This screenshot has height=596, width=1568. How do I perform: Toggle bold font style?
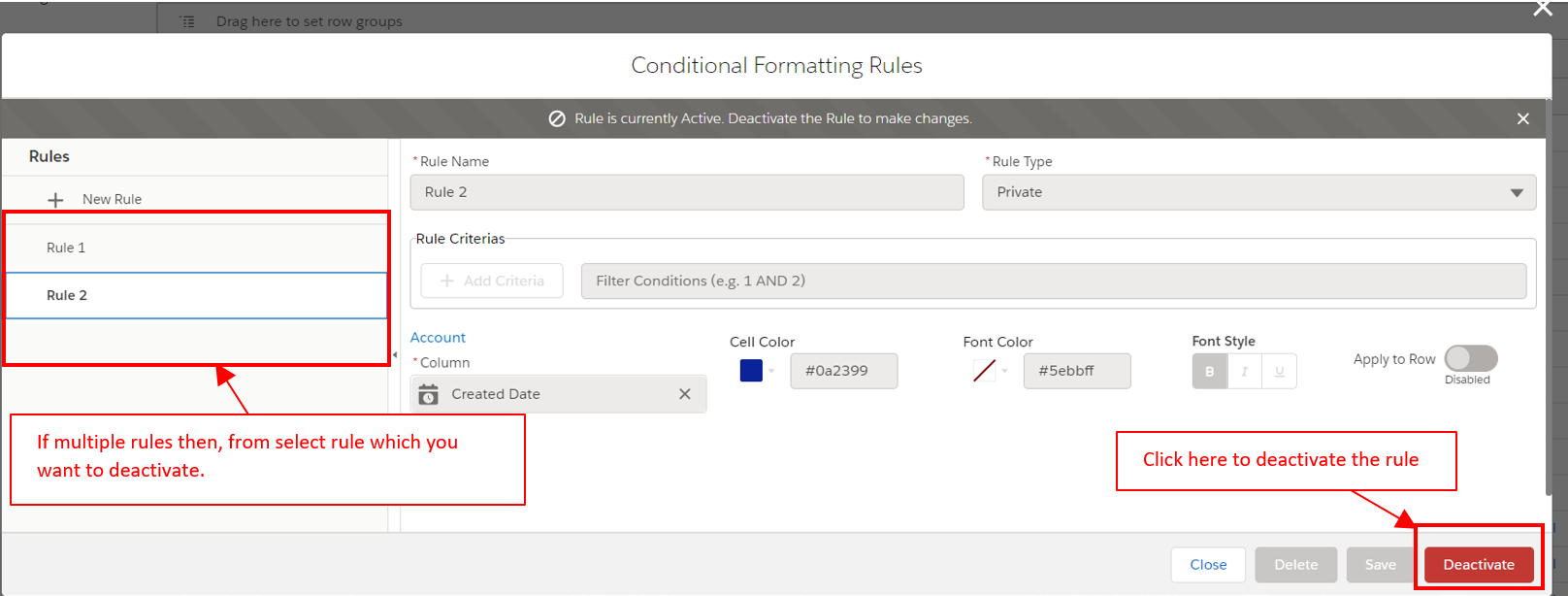(x=1209, y=371)
